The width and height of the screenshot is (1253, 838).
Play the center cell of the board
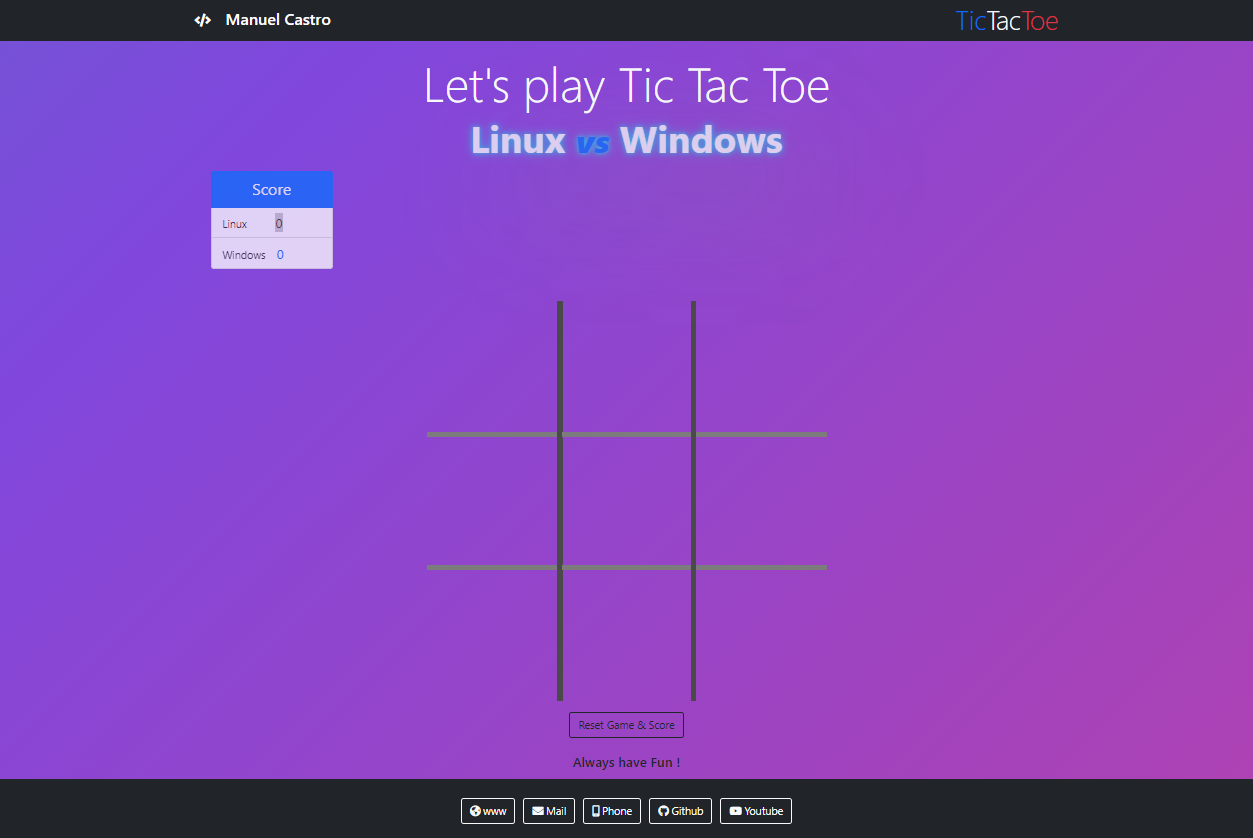click(627, 501)
